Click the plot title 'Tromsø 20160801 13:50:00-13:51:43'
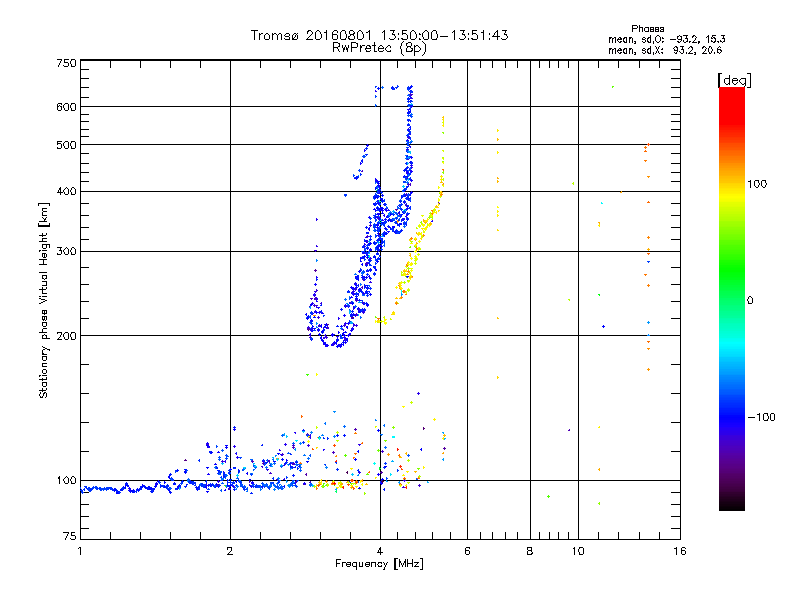 pyautogui.click(x=379, y=35)
